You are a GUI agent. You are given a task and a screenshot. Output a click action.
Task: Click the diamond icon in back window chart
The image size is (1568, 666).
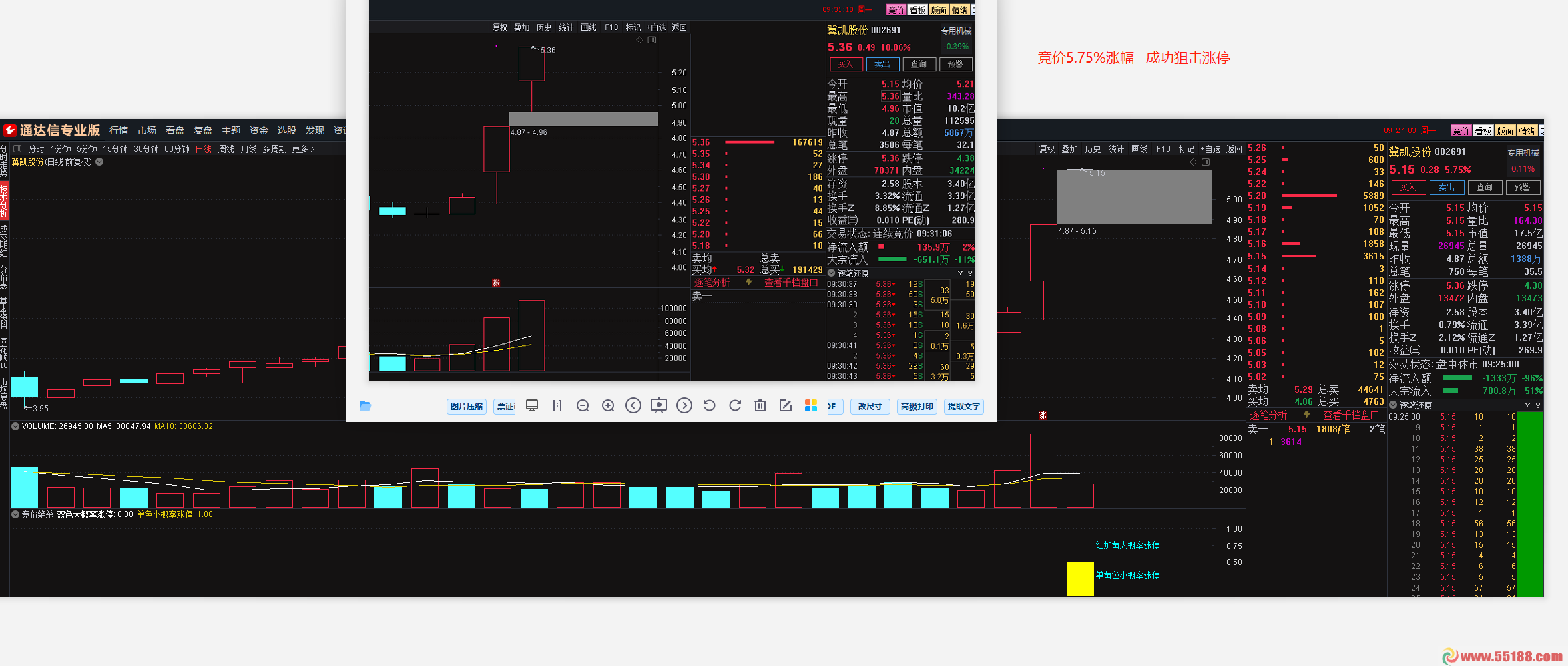(1194, 162)
